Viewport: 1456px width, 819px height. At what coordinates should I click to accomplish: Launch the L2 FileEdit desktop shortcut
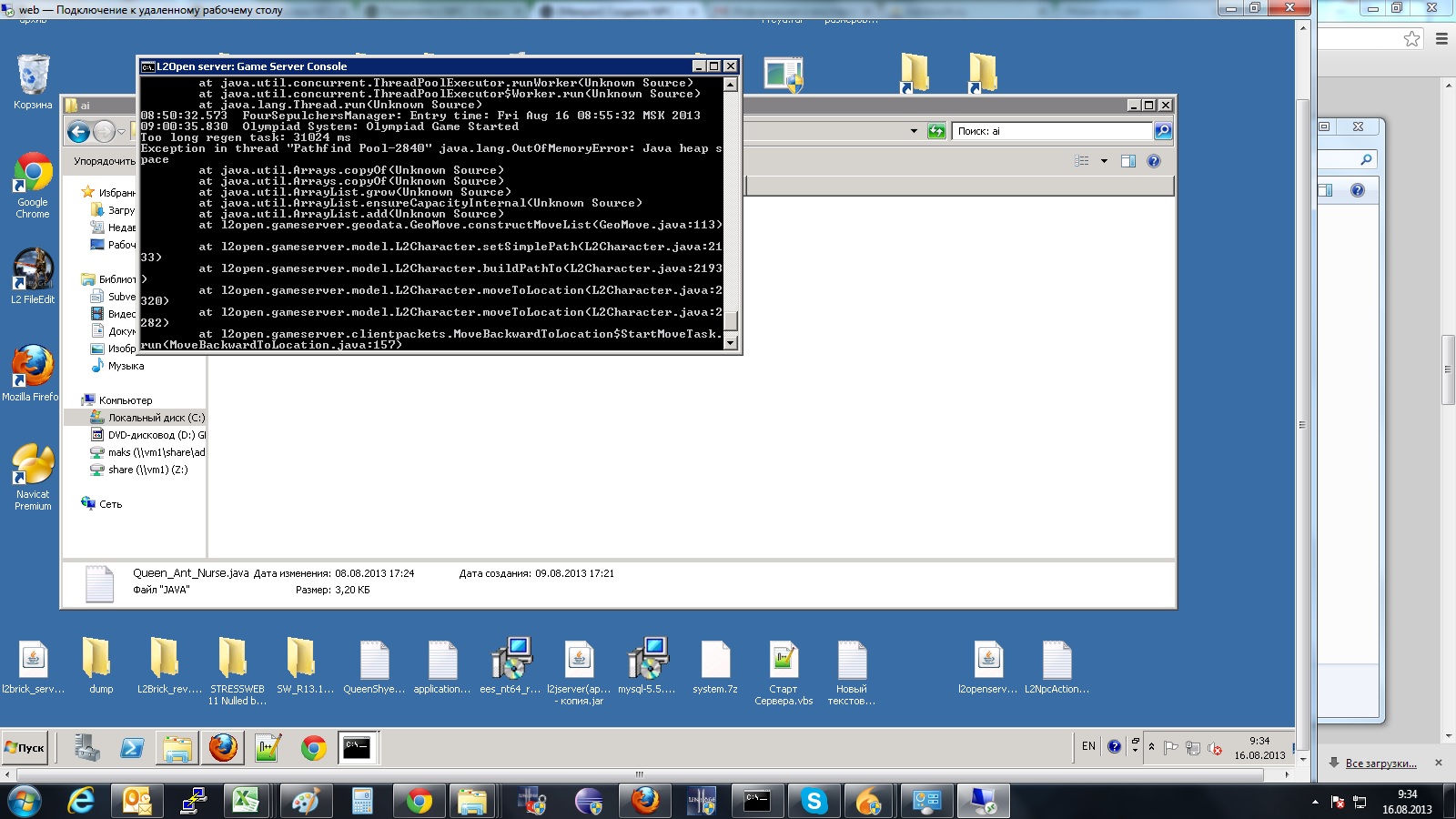point(33,277)
